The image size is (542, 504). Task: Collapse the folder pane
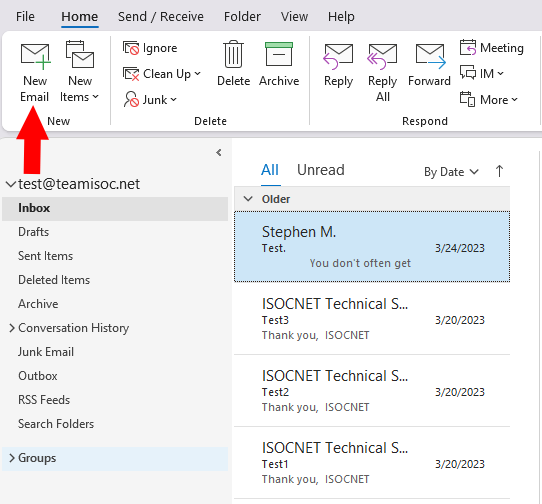(x=219, y=152)
